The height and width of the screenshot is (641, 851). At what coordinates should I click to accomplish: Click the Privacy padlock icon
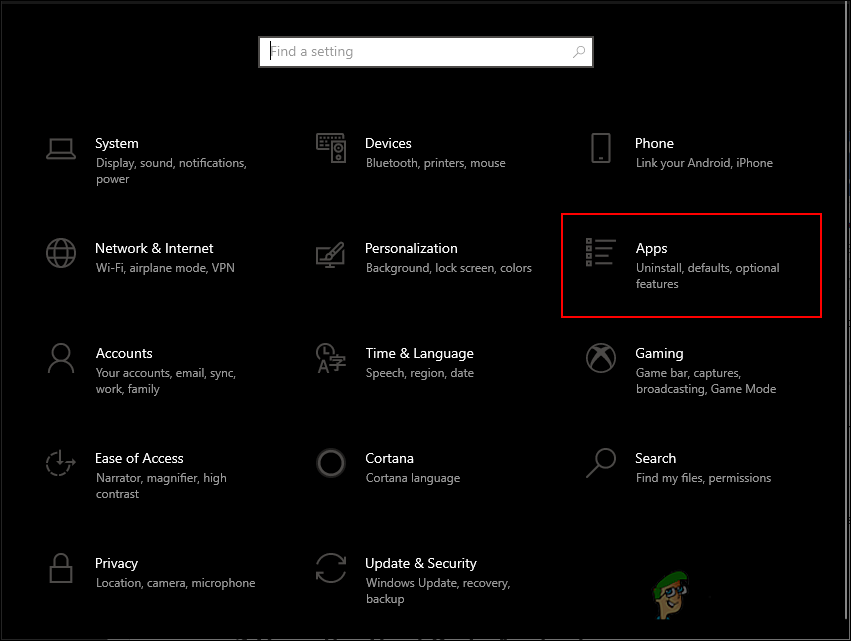point(61,568)
